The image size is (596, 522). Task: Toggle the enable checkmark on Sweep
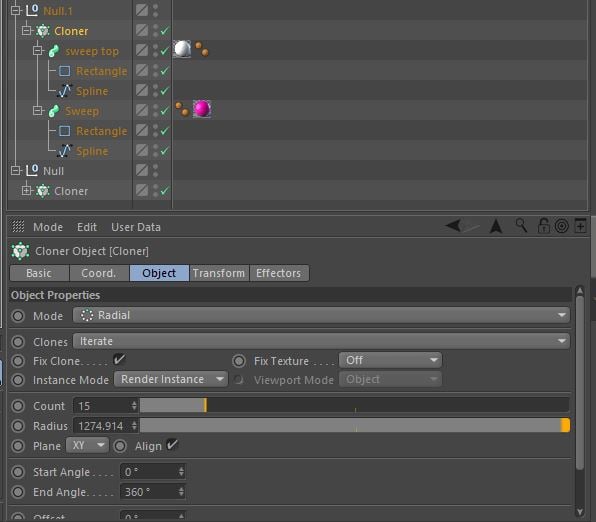(165, 111)
